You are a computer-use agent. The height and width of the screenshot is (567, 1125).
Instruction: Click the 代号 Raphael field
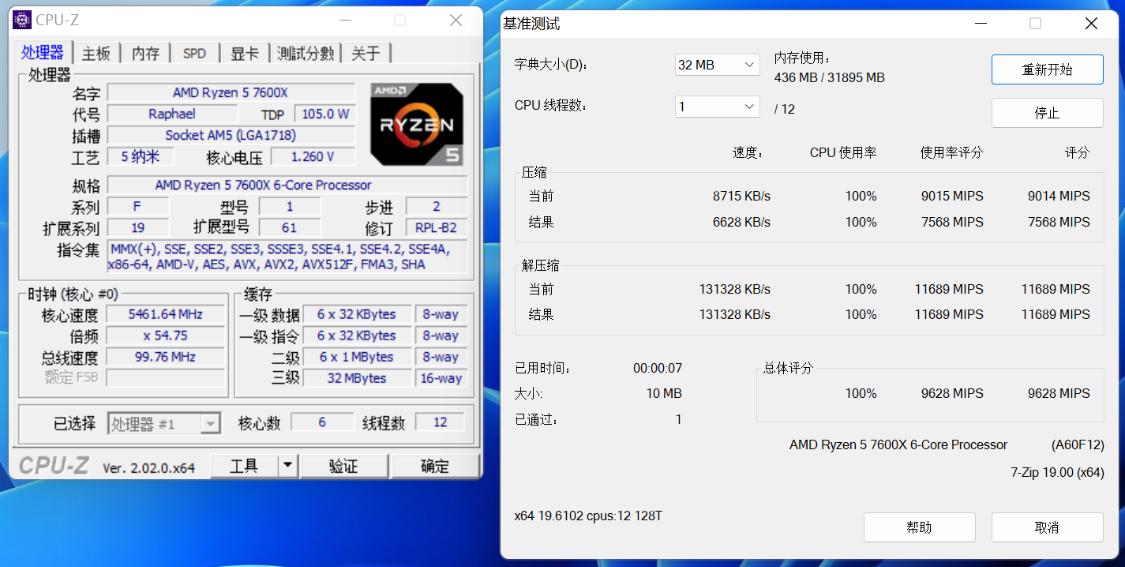(172, 114)
